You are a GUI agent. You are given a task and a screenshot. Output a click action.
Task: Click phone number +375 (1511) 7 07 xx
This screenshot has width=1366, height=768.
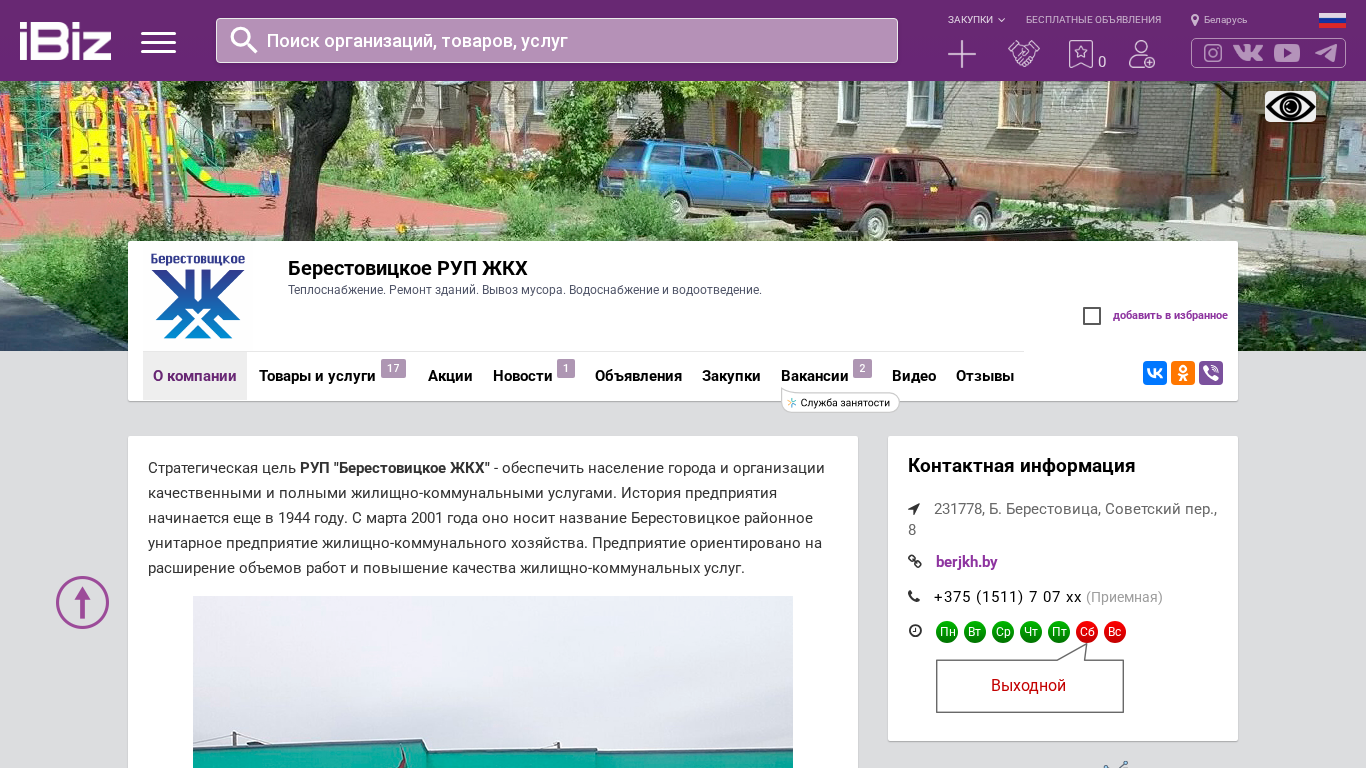coord(1008,597)
